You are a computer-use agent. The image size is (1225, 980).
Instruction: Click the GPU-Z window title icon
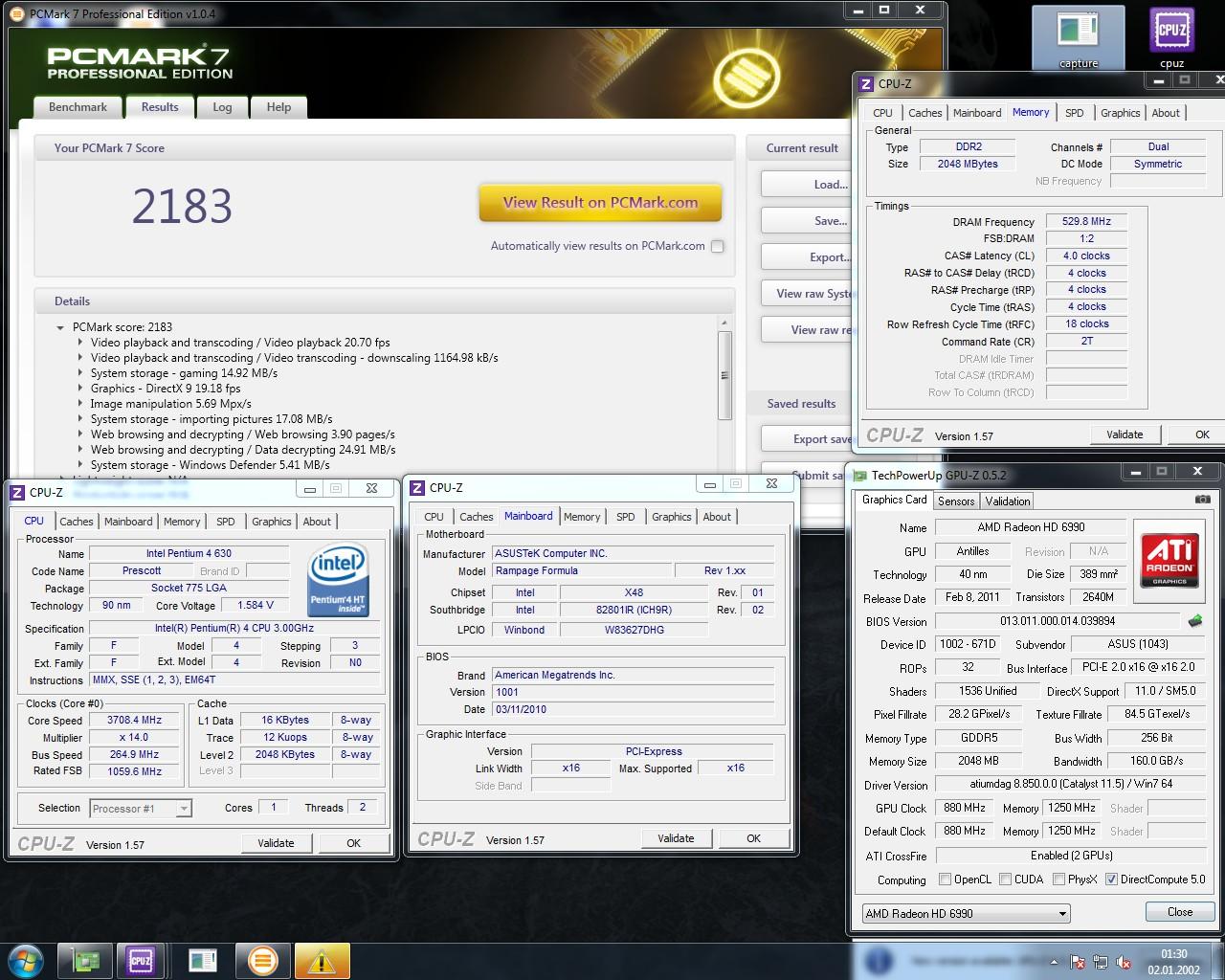tap(859, 475)
